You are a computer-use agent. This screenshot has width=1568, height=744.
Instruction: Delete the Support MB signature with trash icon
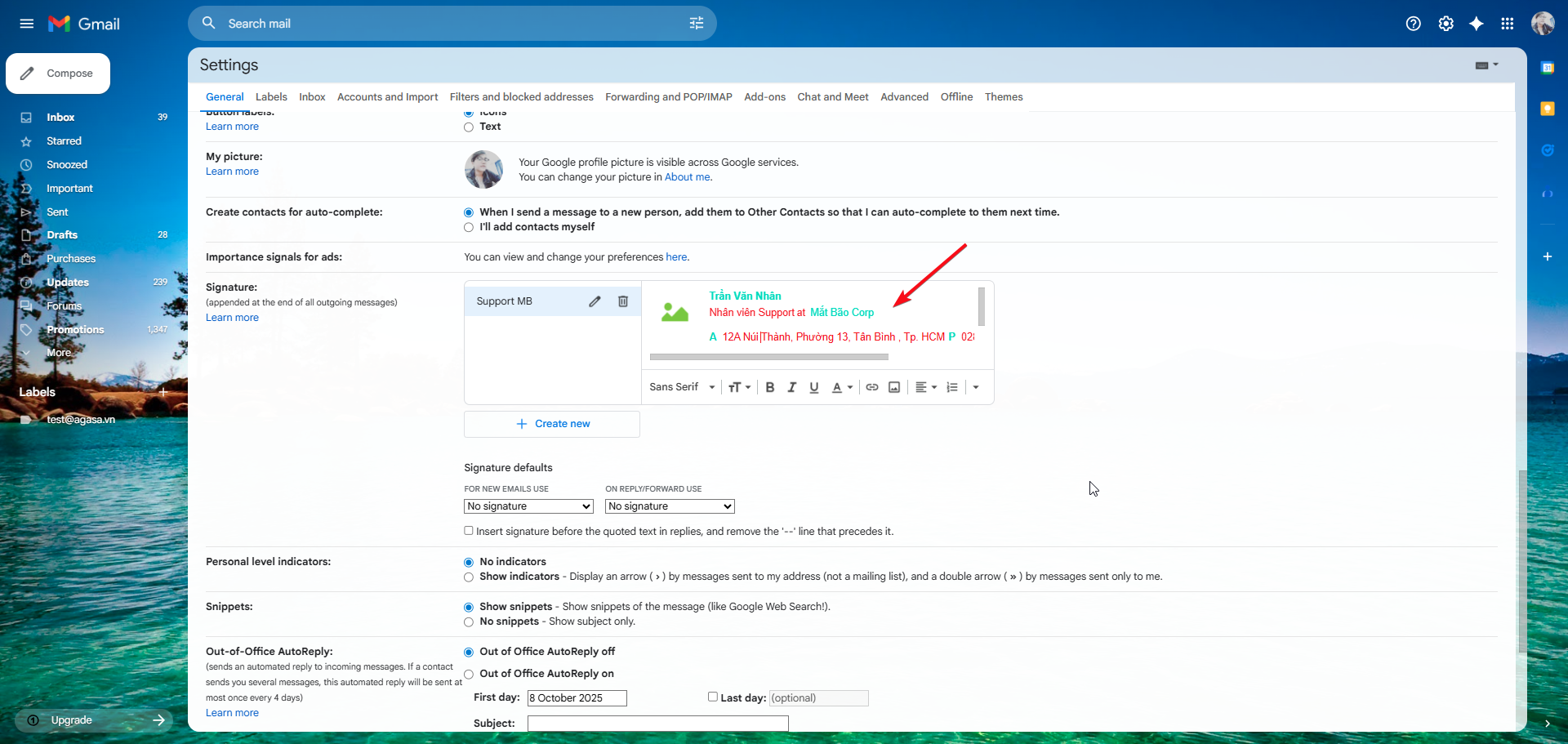tap(623, 301)
